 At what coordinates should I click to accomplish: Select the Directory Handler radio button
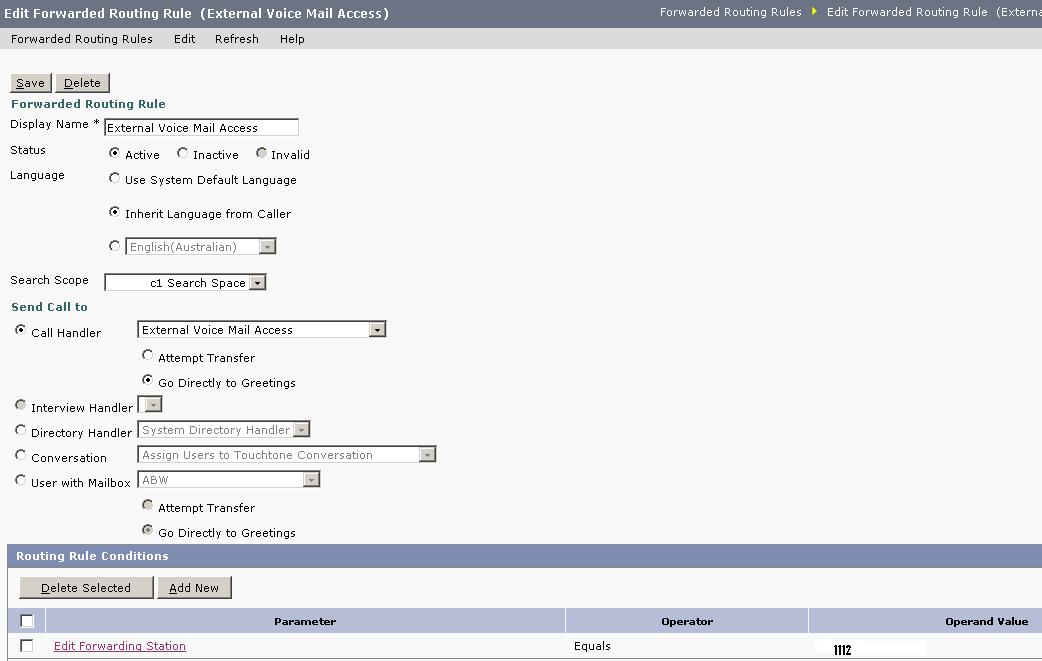tap(21, 430)
